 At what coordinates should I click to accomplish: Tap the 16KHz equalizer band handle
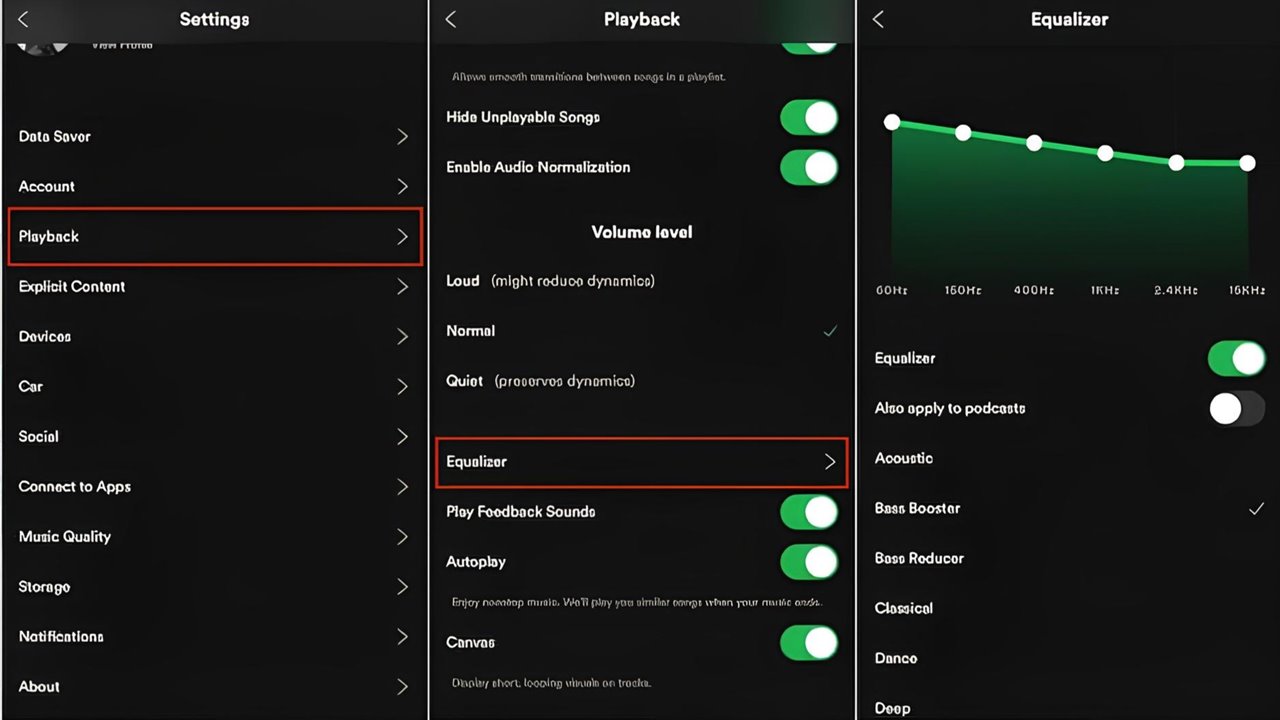click(x=1247, y=163)
